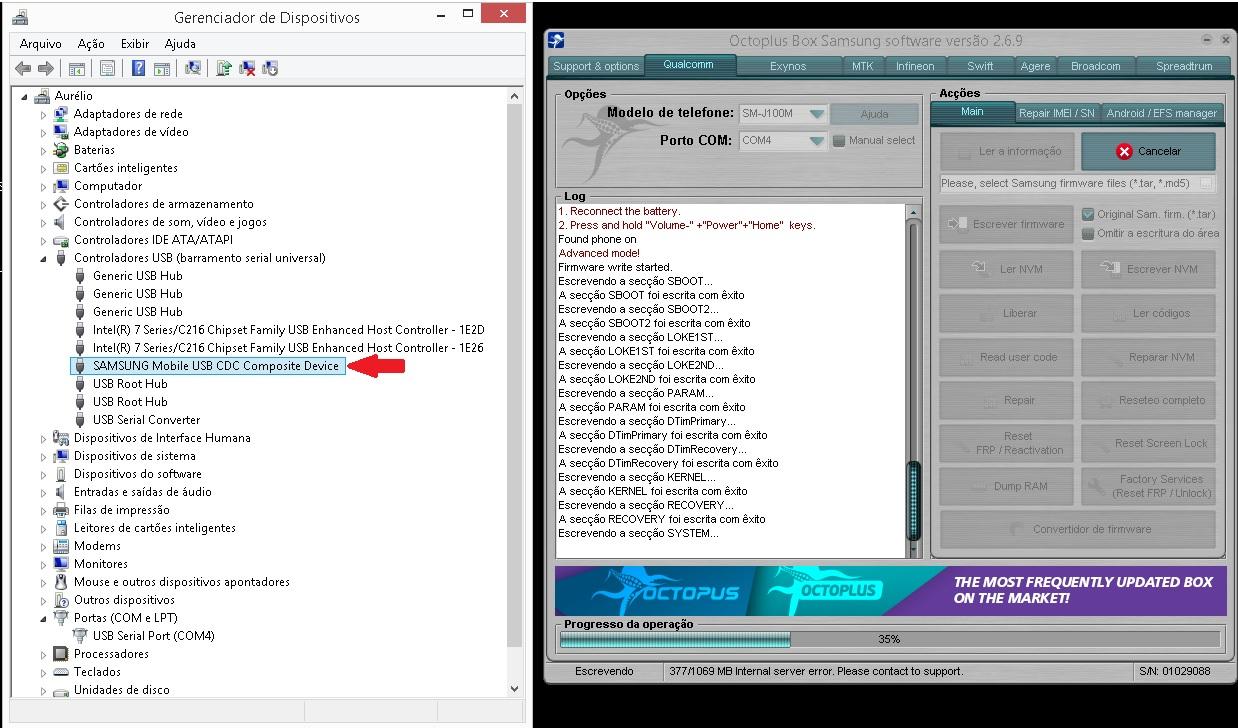Image resolution: width=1238 pixels, height=728 pixels.
Task: Click the Back arrow in Device Manager toolbar
Action: tap(23, 68)
